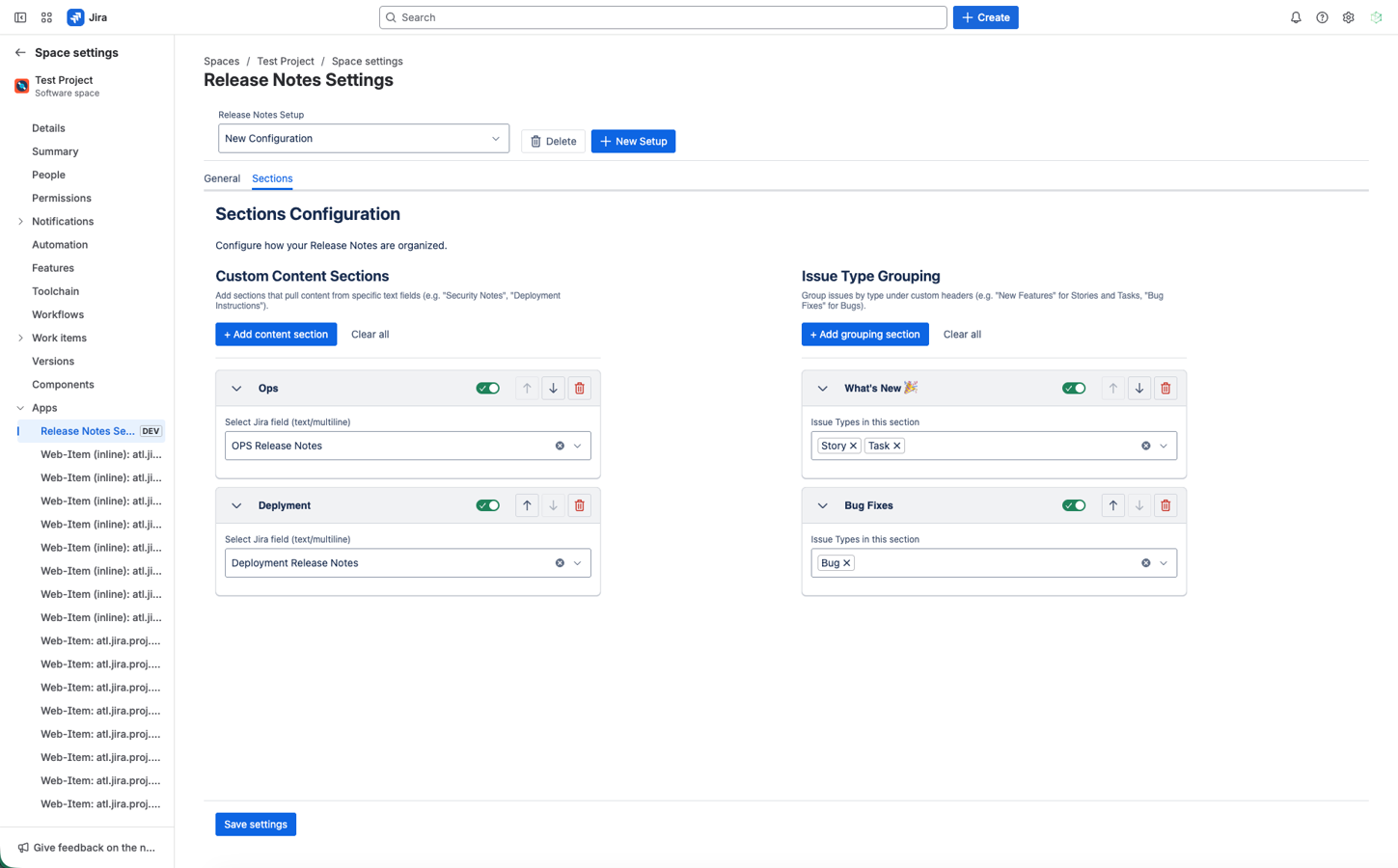Delete the Ops content section
The width and height of the screenshot is (1398, 868).
(579, 389)
